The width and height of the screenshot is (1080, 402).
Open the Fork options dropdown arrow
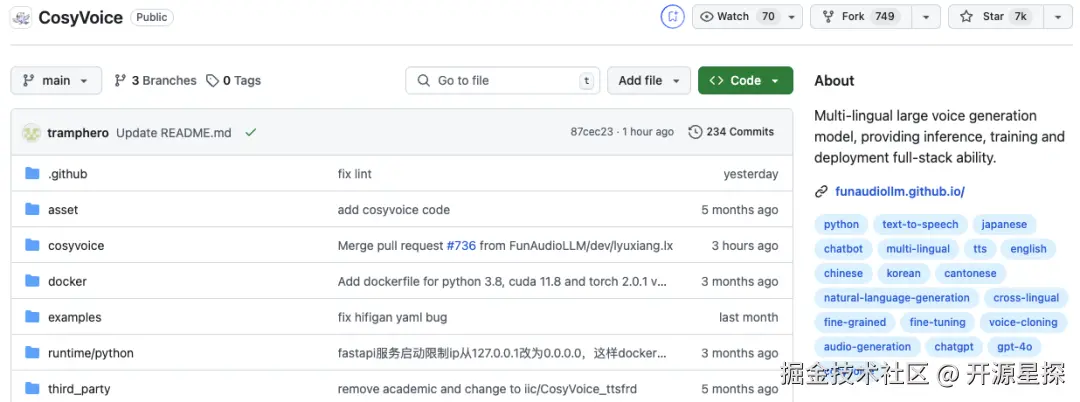click(926, 17)
